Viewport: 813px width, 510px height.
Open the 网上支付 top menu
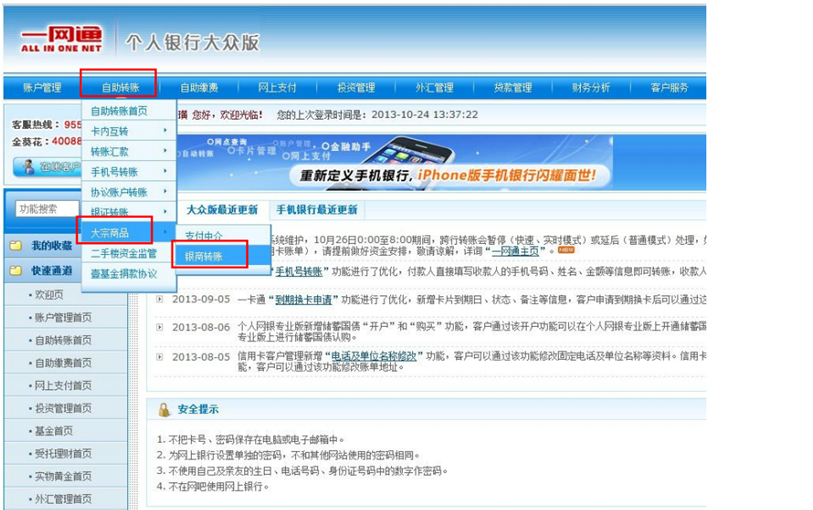[x=277, y=88]
